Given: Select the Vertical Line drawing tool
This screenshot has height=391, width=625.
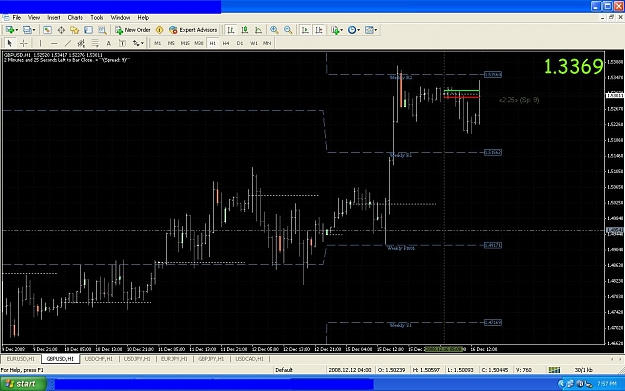Looking at the screenshot, I should (x=40, y=43).
